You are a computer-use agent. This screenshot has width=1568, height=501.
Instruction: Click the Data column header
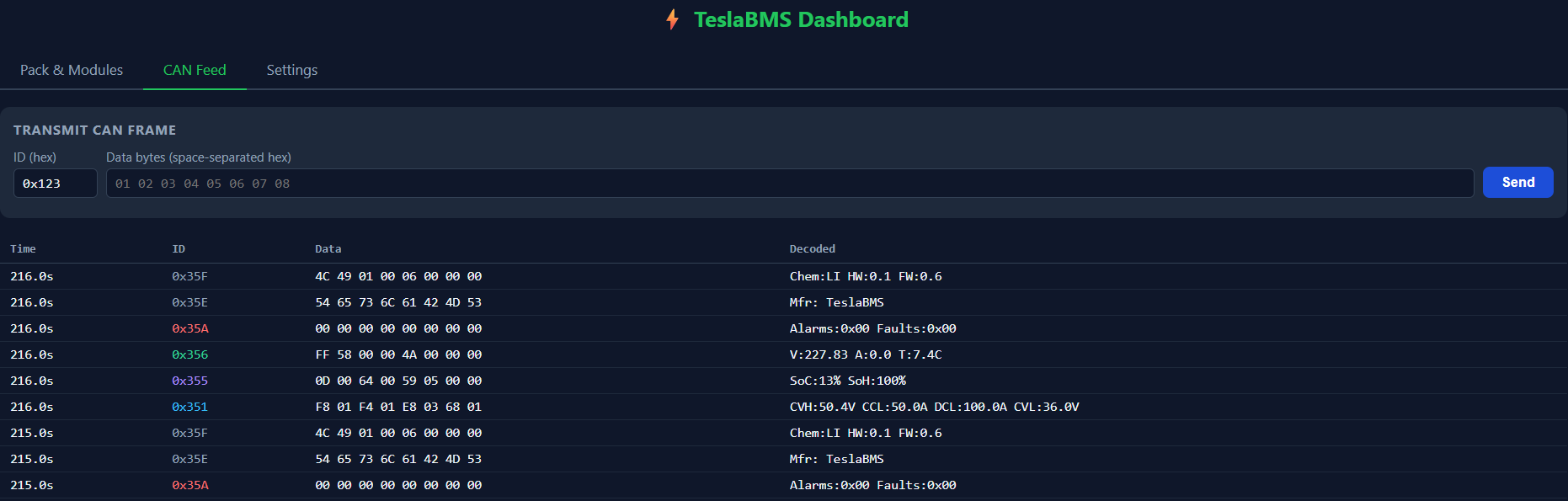point(328,249)
